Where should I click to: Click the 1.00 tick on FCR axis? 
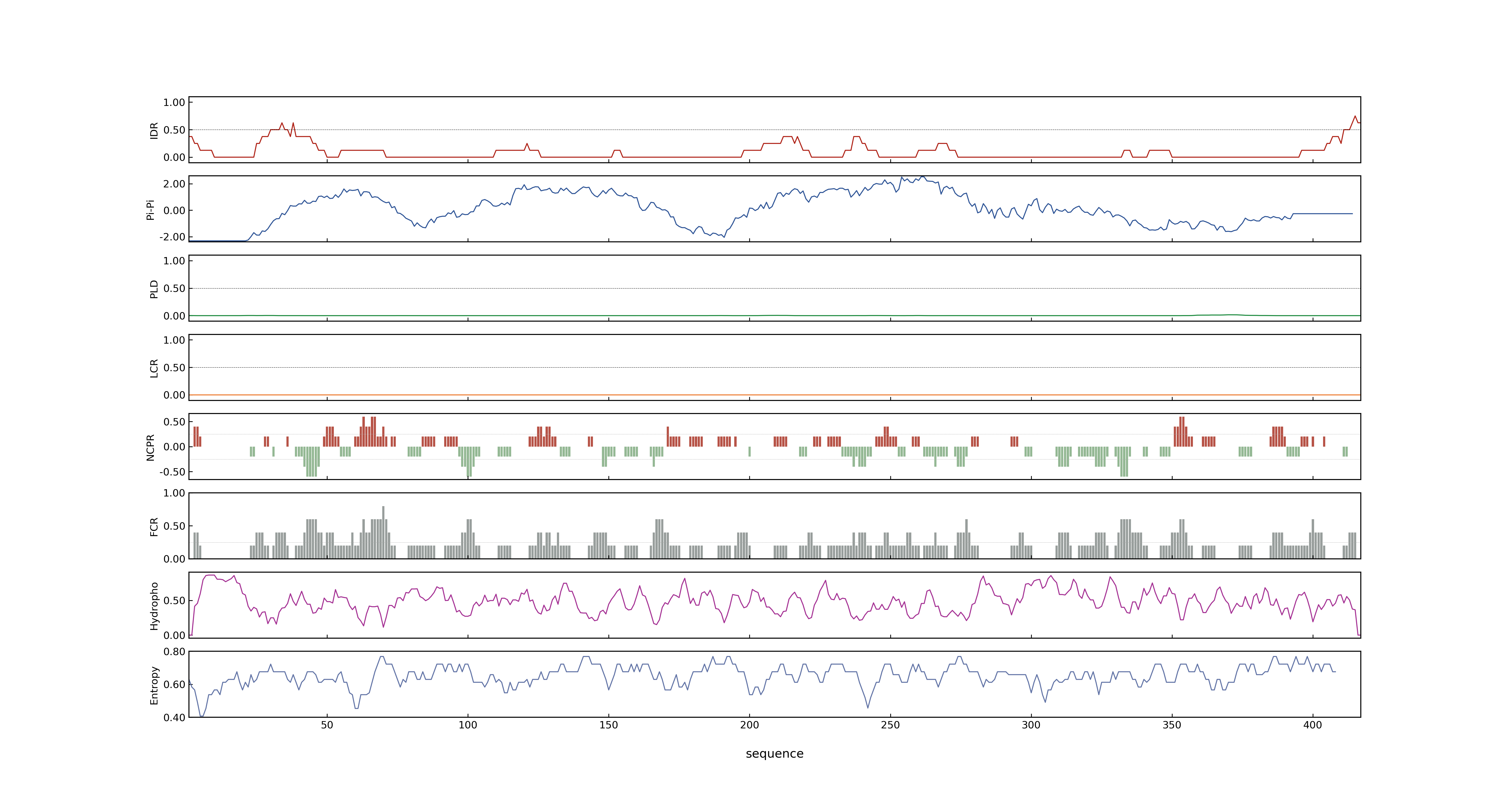174,493
